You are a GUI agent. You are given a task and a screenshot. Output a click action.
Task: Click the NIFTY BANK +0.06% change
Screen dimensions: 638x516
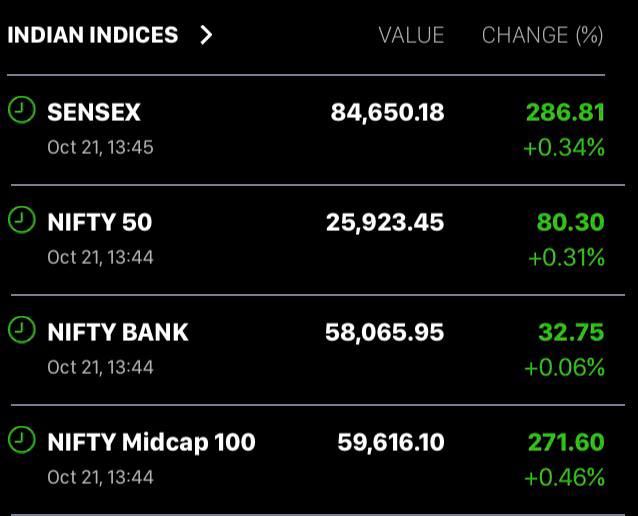[x=564, y=368]
